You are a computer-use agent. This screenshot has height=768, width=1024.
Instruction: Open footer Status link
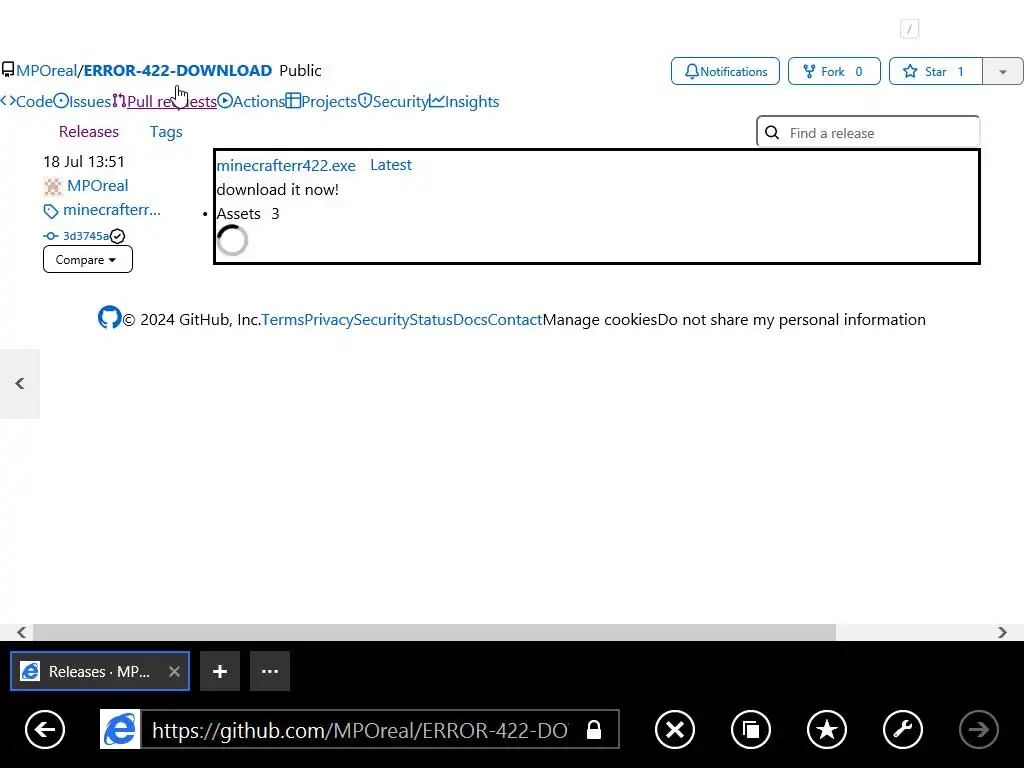[430, 319]
